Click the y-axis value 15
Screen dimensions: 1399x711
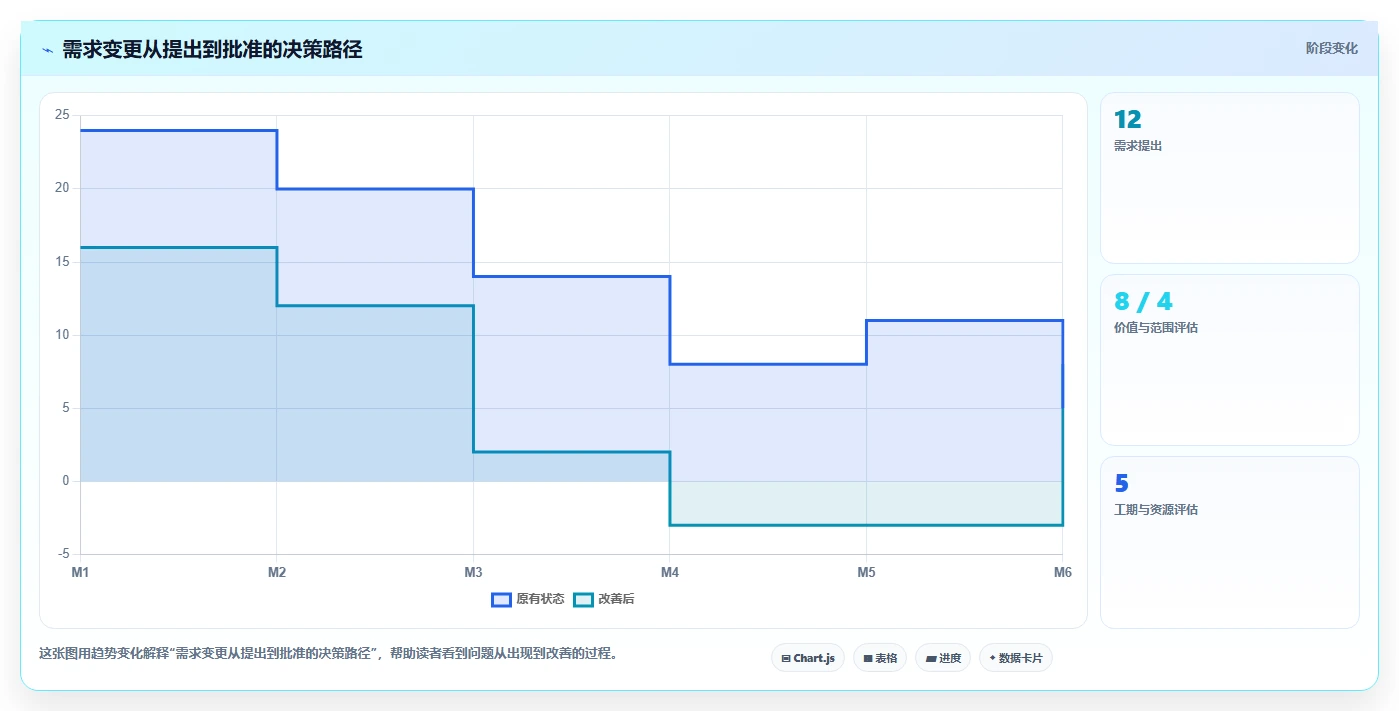tap(62, 262)
